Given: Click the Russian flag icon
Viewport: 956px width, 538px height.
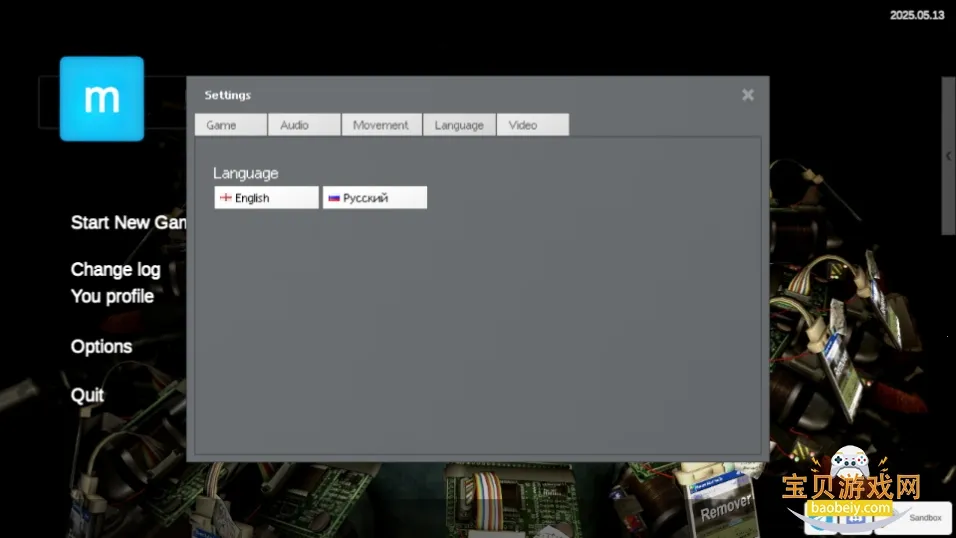Looking at the screenshot, I should pos(334,198).
